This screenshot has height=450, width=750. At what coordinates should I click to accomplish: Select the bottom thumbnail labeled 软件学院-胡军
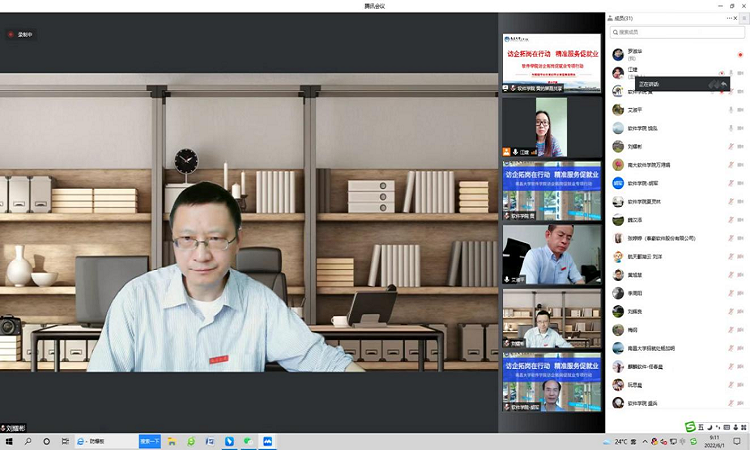coord(551,382)
